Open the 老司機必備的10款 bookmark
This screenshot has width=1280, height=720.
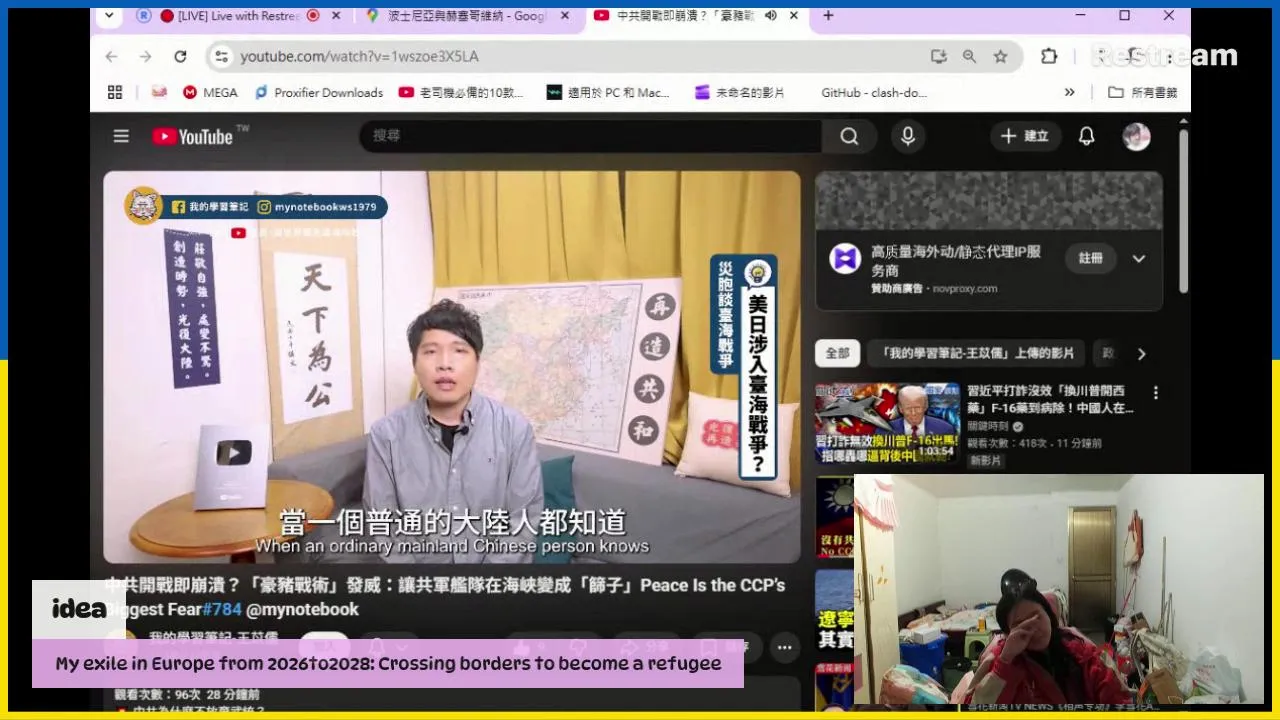[461, 92]
